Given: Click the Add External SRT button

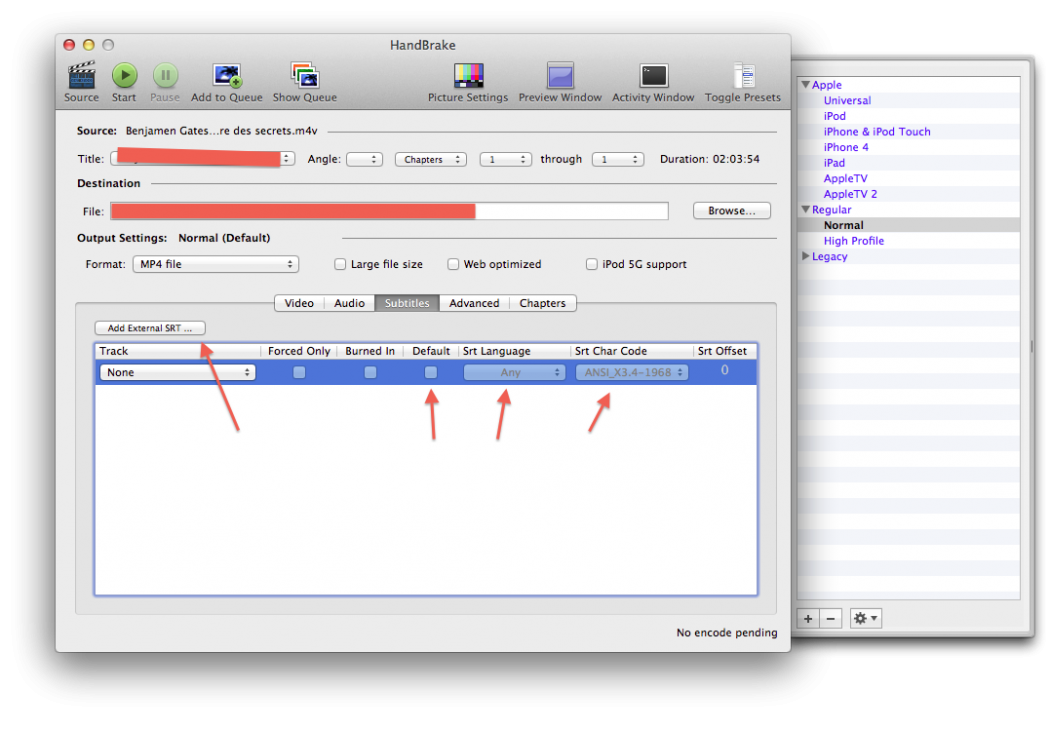Looking at the screenshot, I should pos(150,328).
